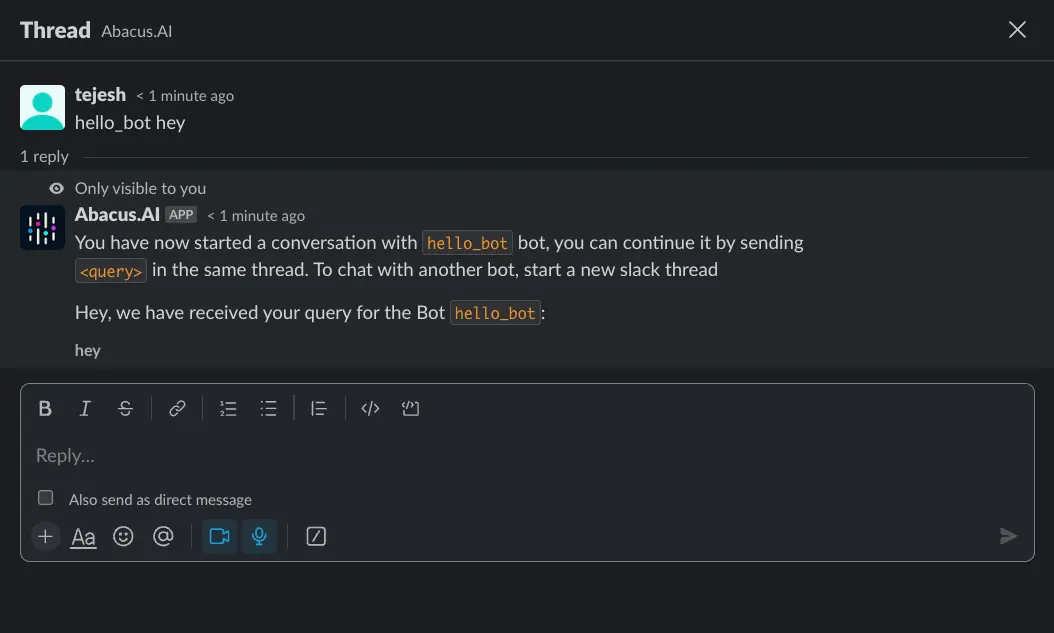Open slash command shortcuts
The height and width of the screenshot is (633, 1054).
(316, 537)
